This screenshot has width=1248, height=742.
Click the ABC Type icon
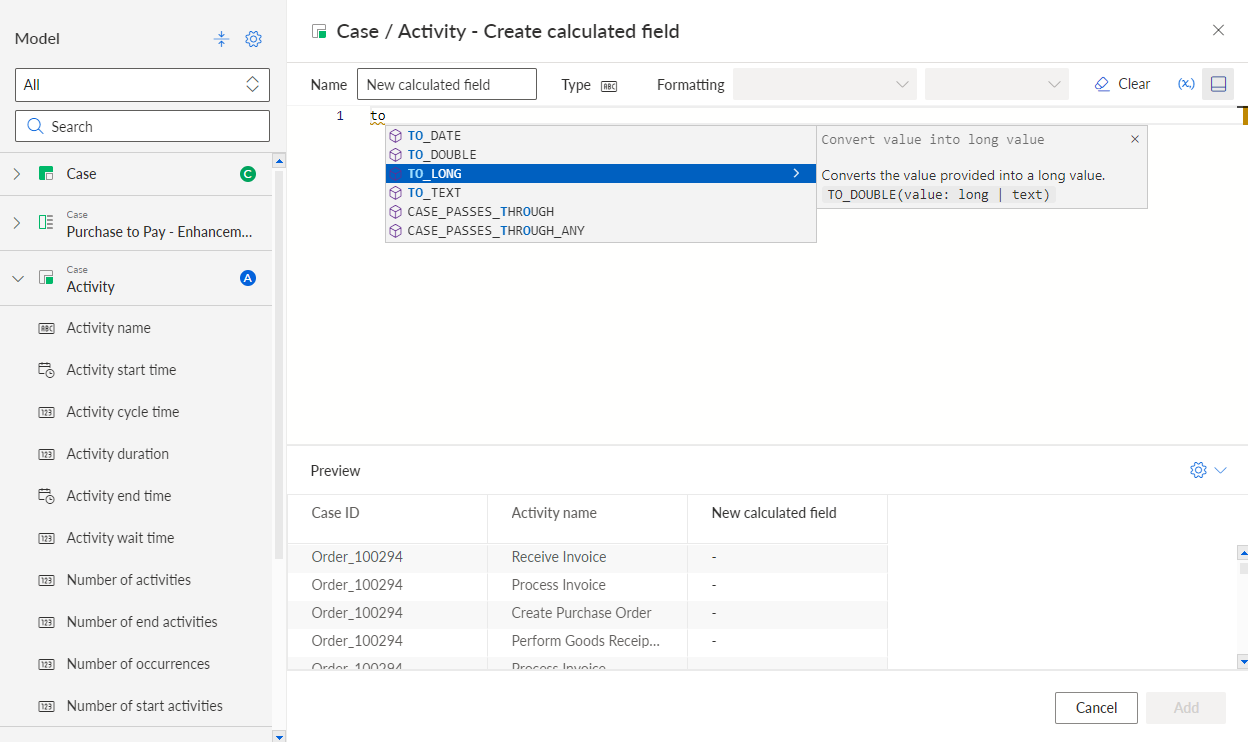[x=609, y=86]
